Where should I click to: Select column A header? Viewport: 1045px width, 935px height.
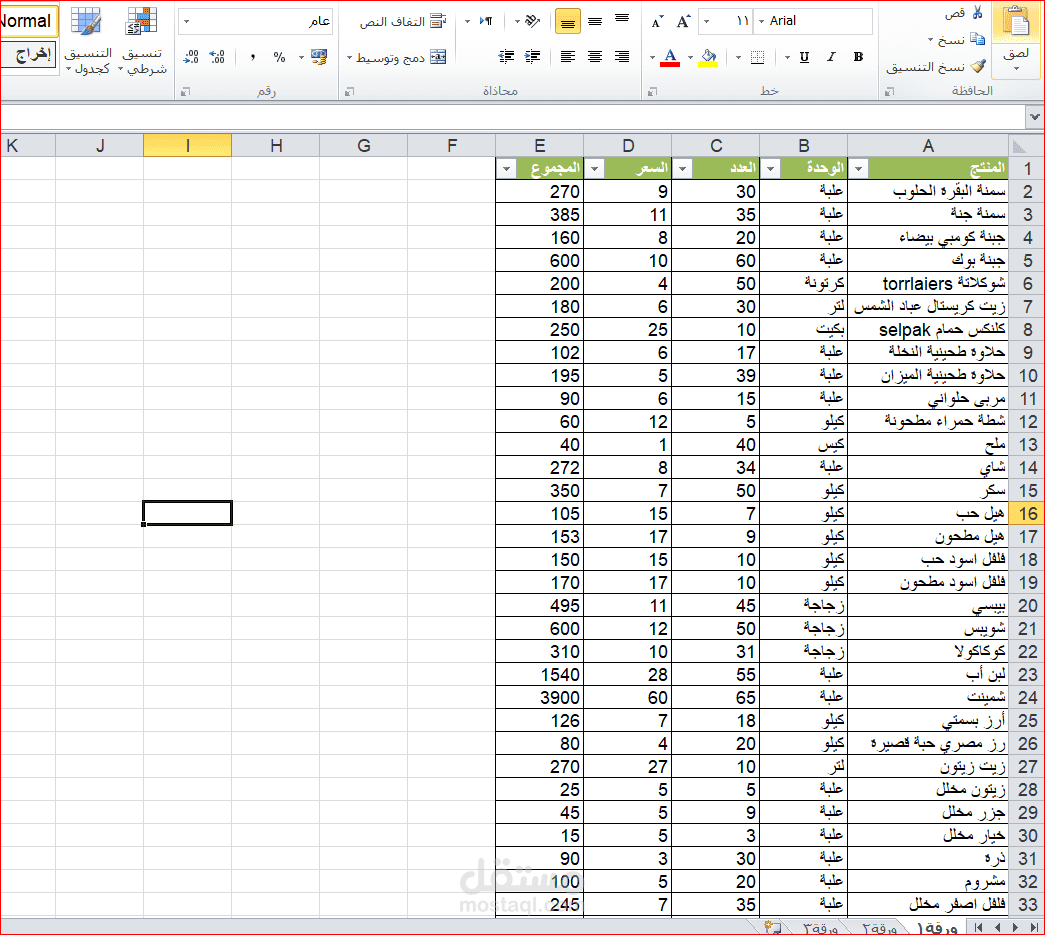pyautogui.click(x=928, y=145)
